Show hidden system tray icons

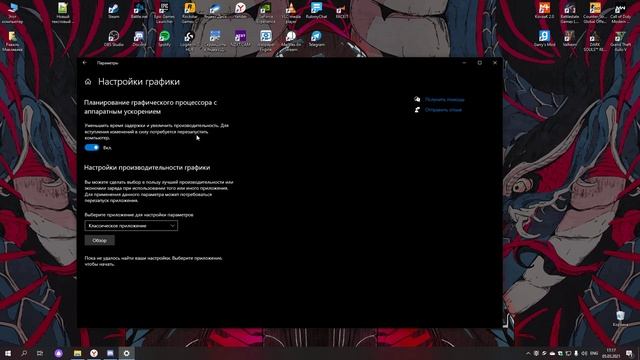pyautogui.click(x=528, y=353)
